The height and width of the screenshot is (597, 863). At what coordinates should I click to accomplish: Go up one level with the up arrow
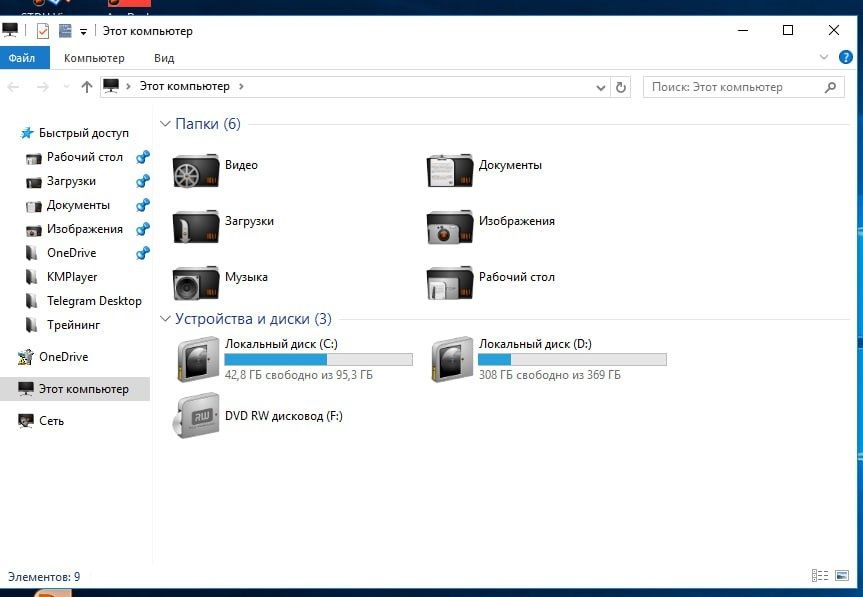[86, 87]
